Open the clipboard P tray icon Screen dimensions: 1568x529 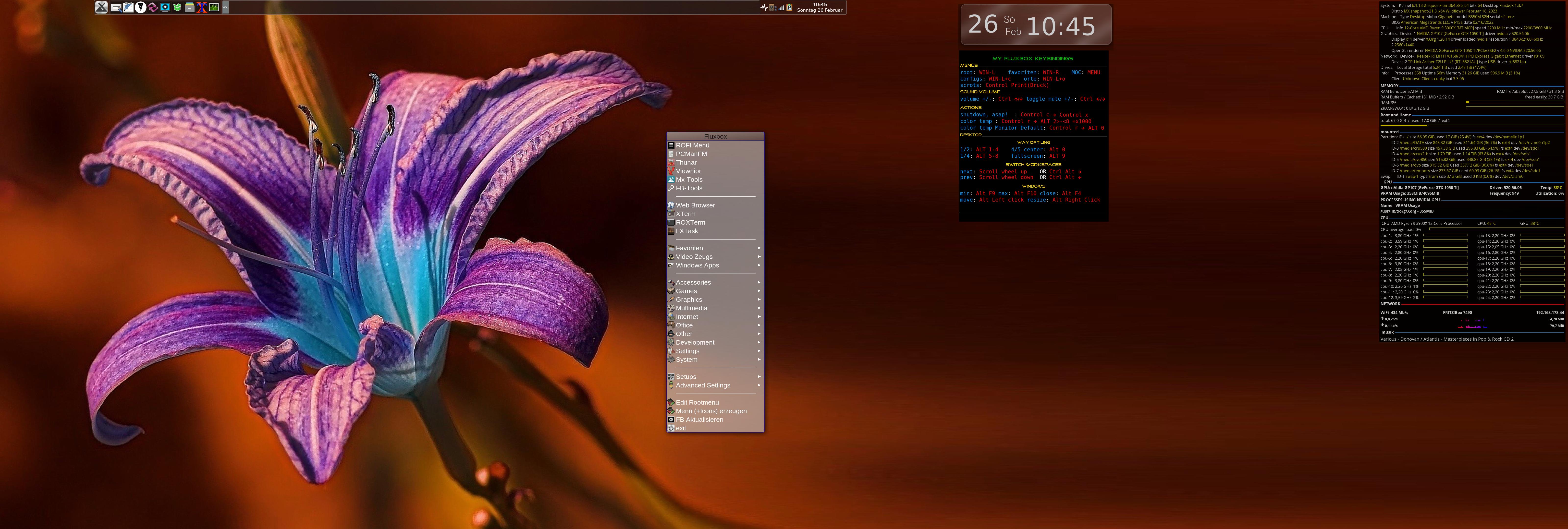pos(789,7)
